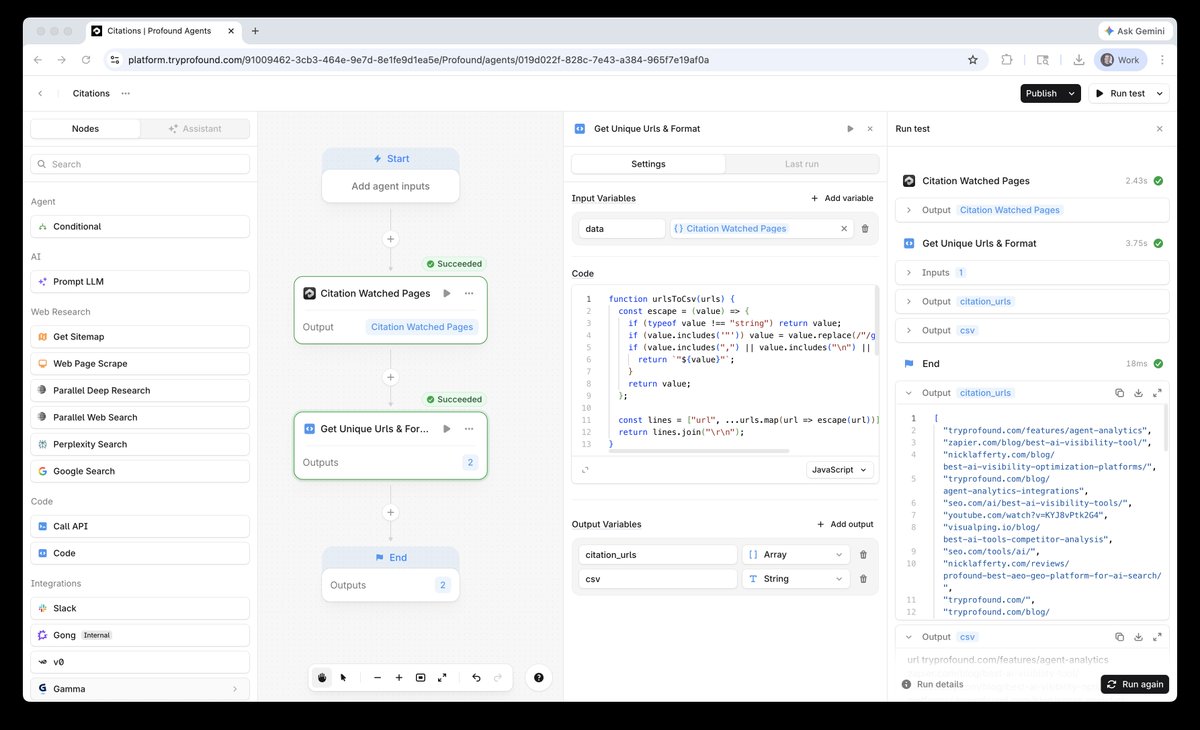1200x730 pixels.
Task: Open the Publish dropdown arrow
Action: coord(1072,93)
